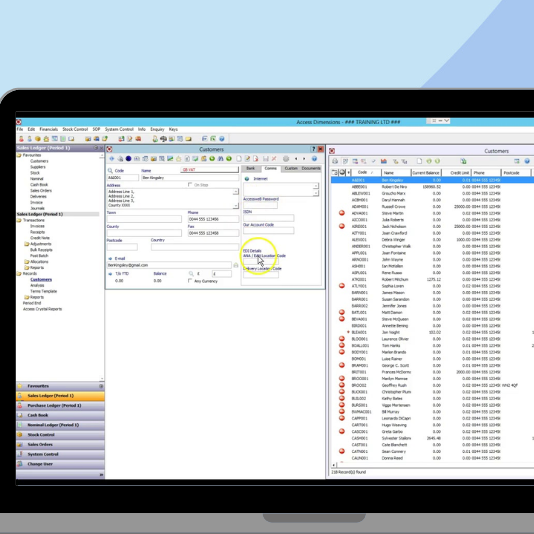Image resolution: width=534 pixels, height=534 pixels.
Task: Sort list by Current Balance column header
Action: 426,173
